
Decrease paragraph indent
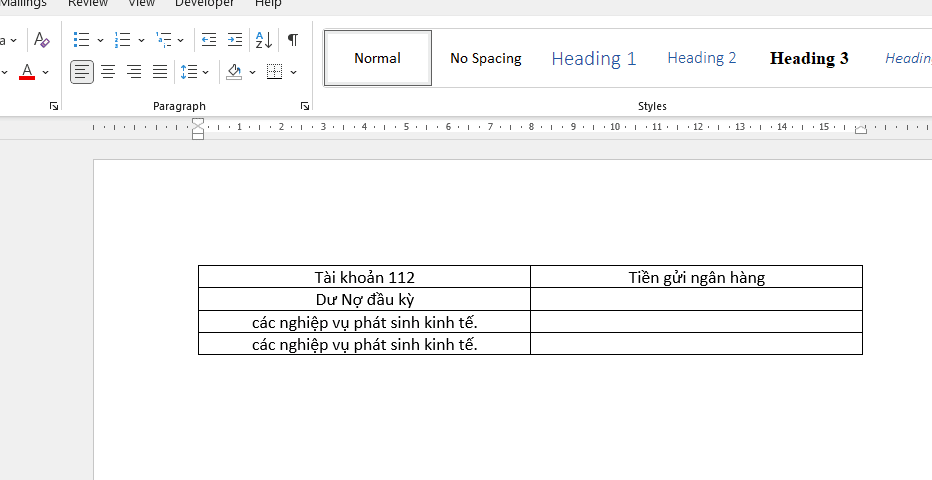point(208,40)
